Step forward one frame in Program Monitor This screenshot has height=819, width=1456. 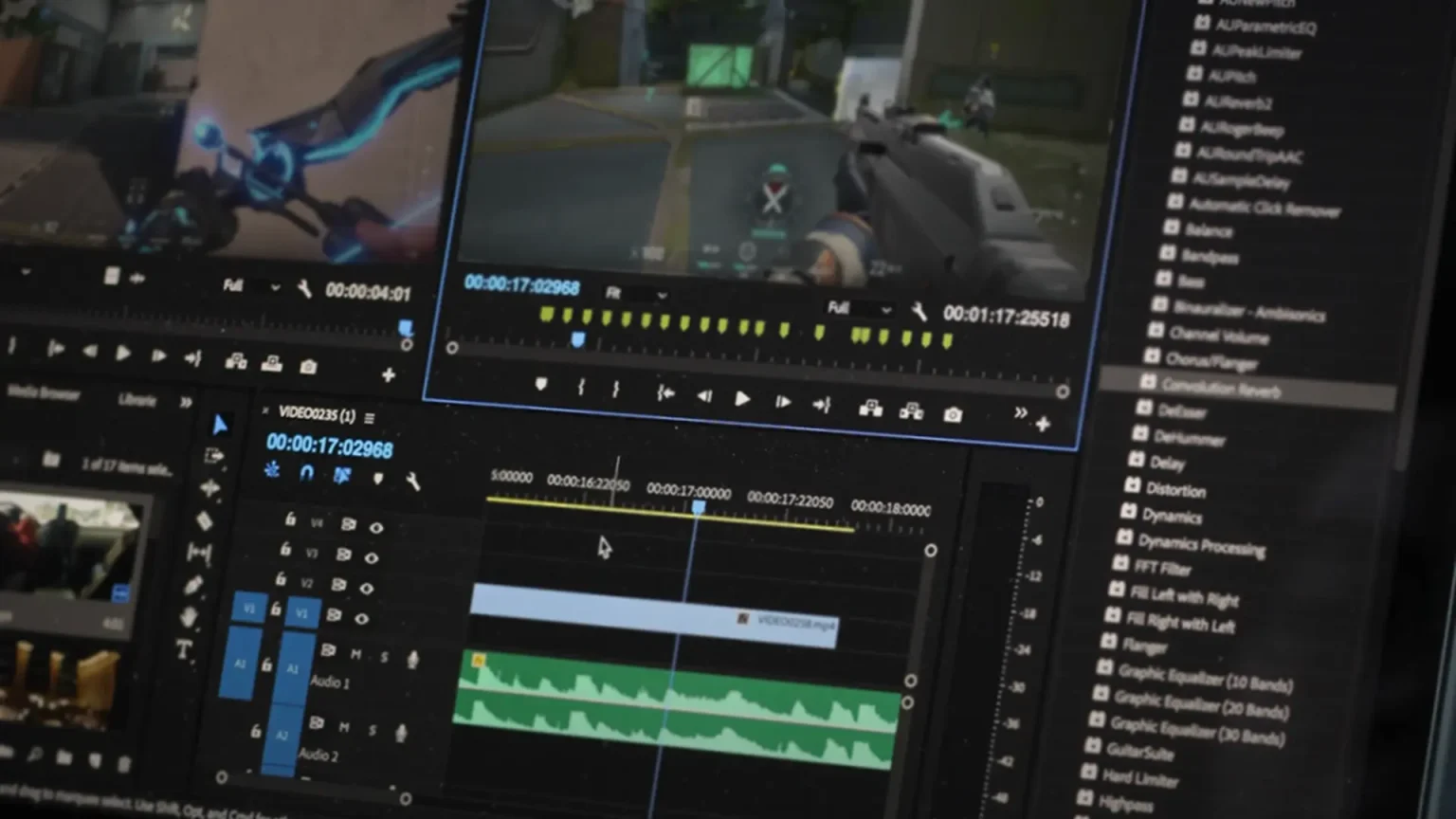(x=782, y=402)
